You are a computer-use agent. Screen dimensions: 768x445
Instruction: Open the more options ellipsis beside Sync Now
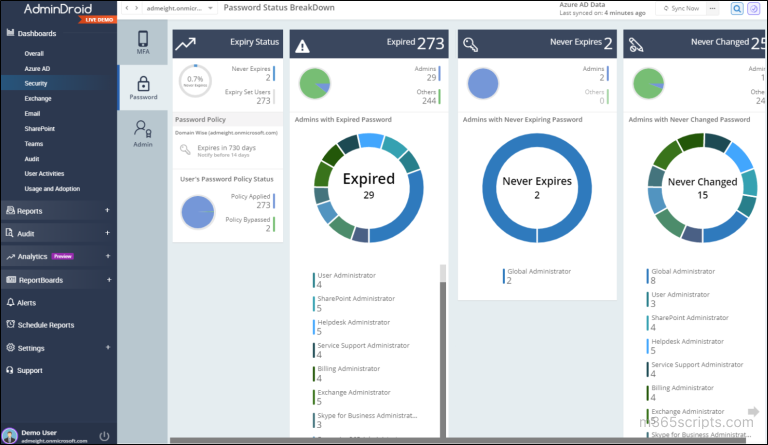tap(712, 8)
